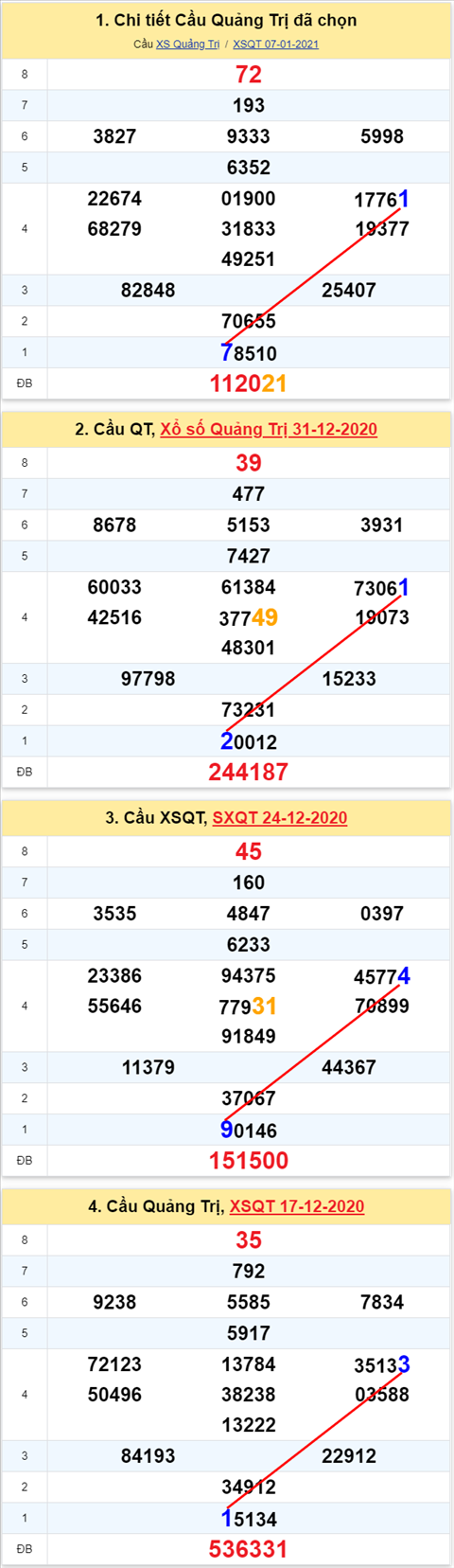Open the XSQT 07-01-2021 link
Image resolution: width=454 pixels, height=1568 pixels.
click(x=275, y=44)
